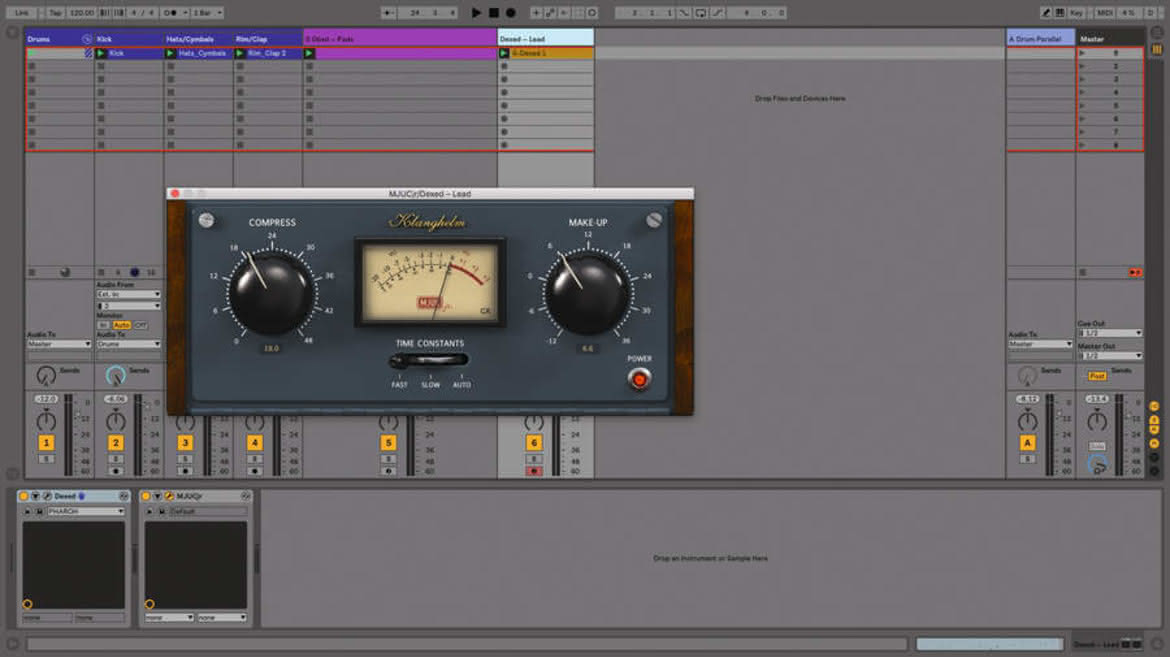The image size is (1170, 657).
Task: Select the Dexed – Lead track header
Action: pyautogui.click(x=545, y=38)
